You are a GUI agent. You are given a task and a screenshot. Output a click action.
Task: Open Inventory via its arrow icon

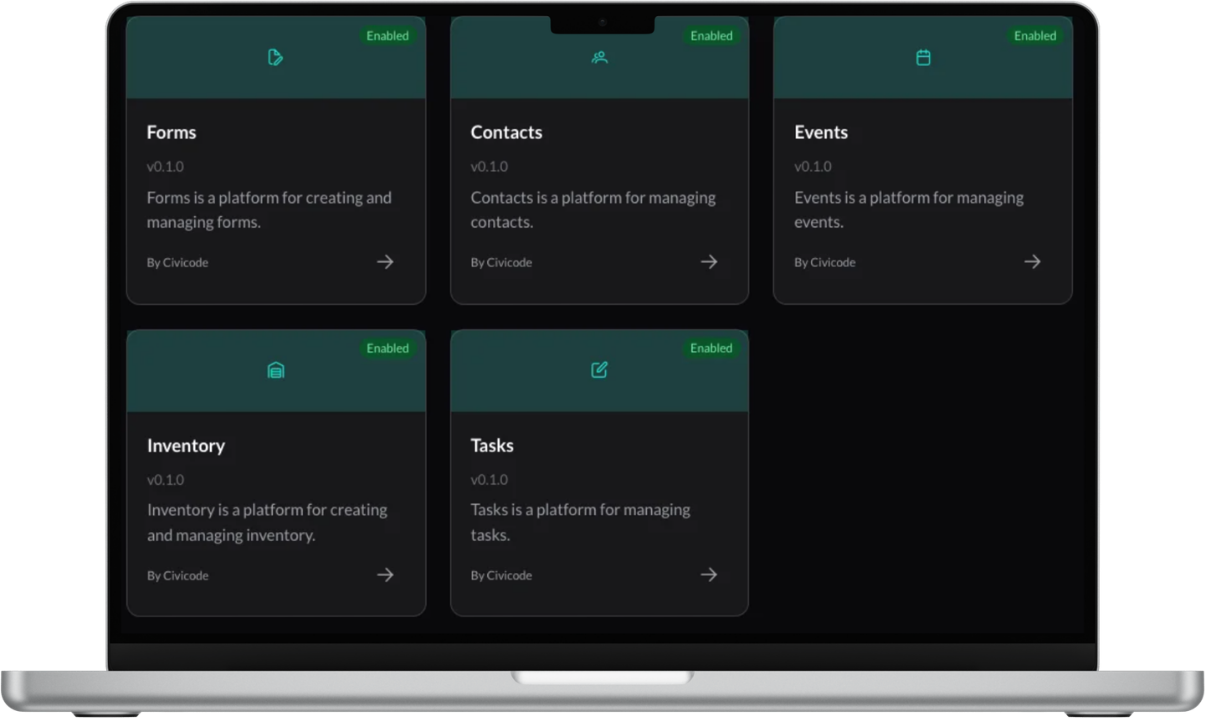pos(385,575)
